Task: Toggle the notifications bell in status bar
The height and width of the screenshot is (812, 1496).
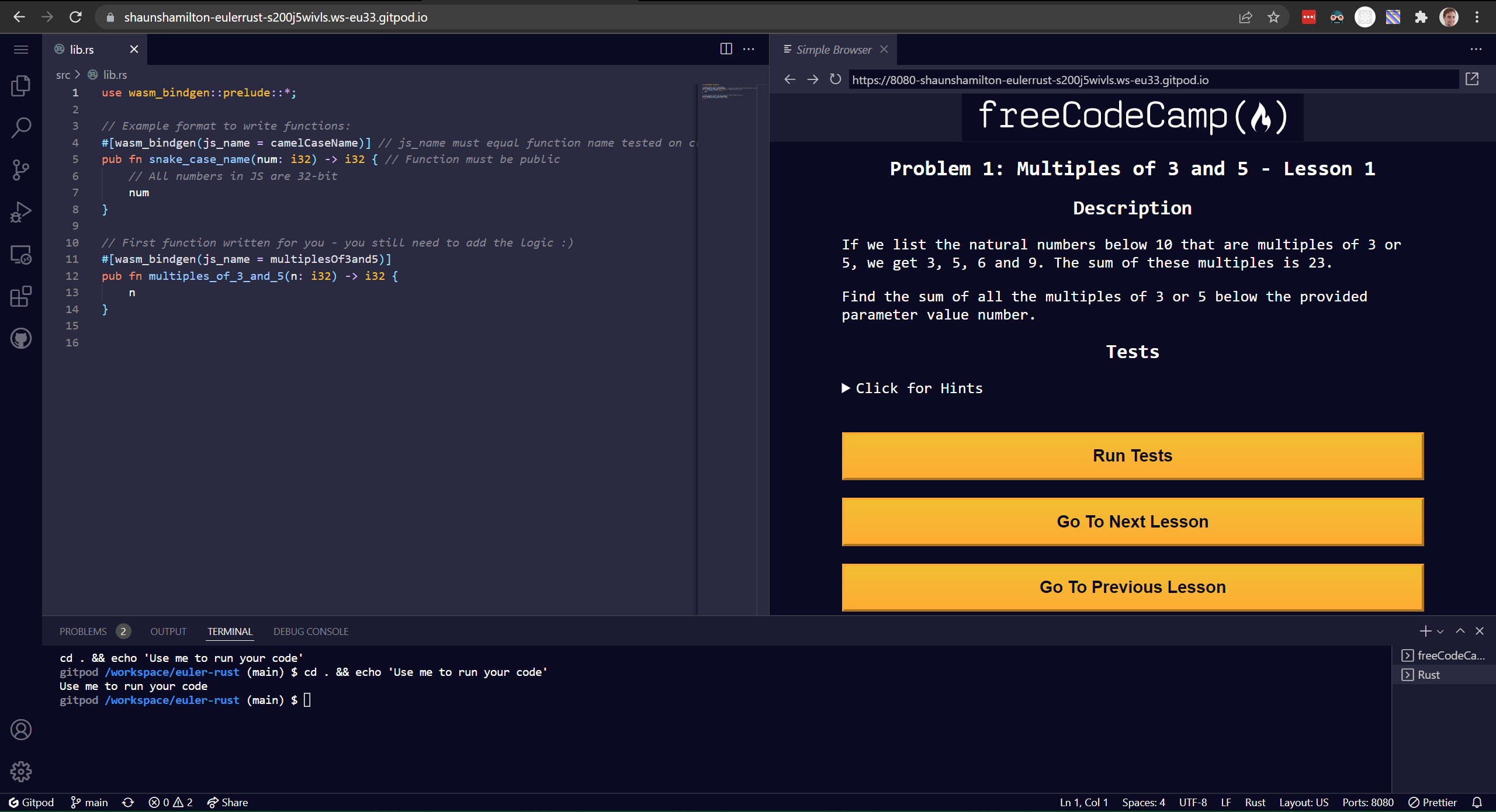Action: 1477,802
